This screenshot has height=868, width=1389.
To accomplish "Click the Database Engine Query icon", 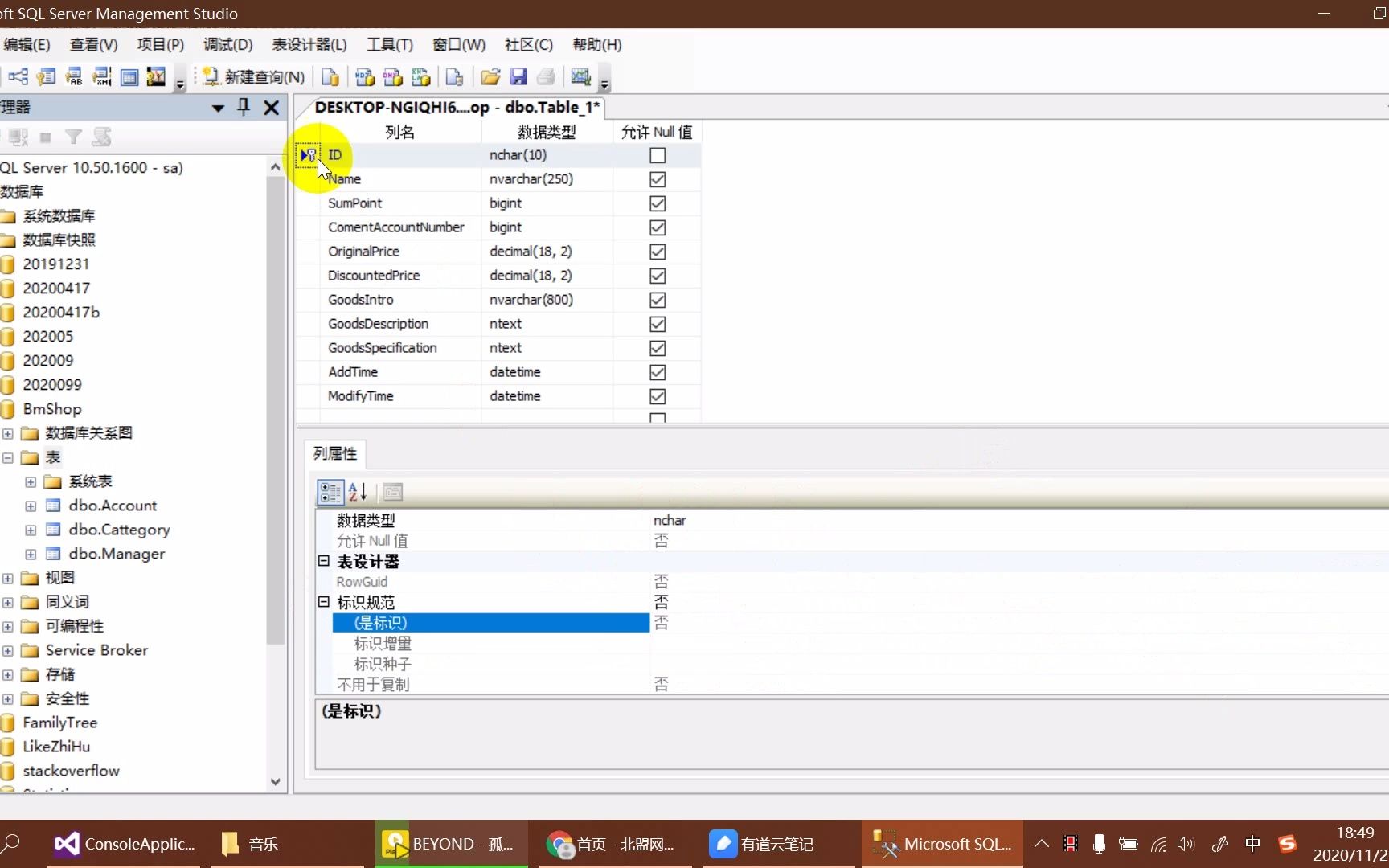I will (330, 76).
